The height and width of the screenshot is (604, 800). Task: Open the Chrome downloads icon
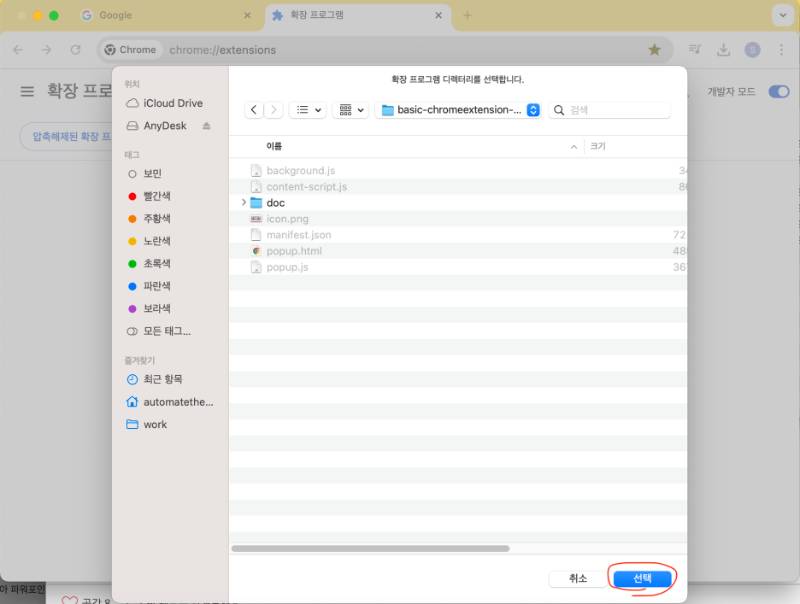pyautogui.click(x=724, y=50)
